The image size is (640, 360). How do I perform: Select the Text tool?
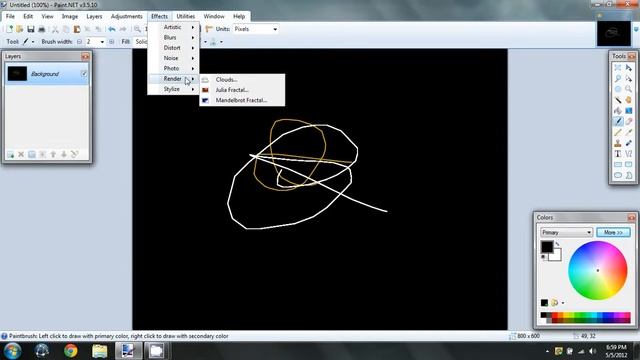[618, 154]
